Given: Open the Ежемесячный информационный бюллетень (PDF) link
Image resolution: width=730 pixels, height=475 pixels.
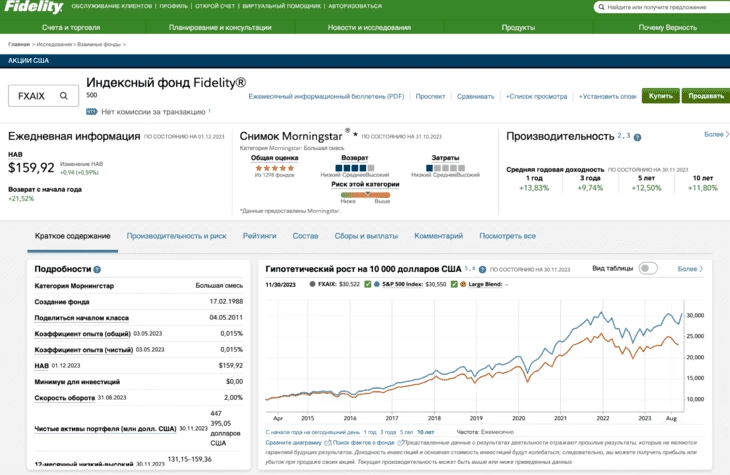Looking at the screenshot, I should 326,96.
